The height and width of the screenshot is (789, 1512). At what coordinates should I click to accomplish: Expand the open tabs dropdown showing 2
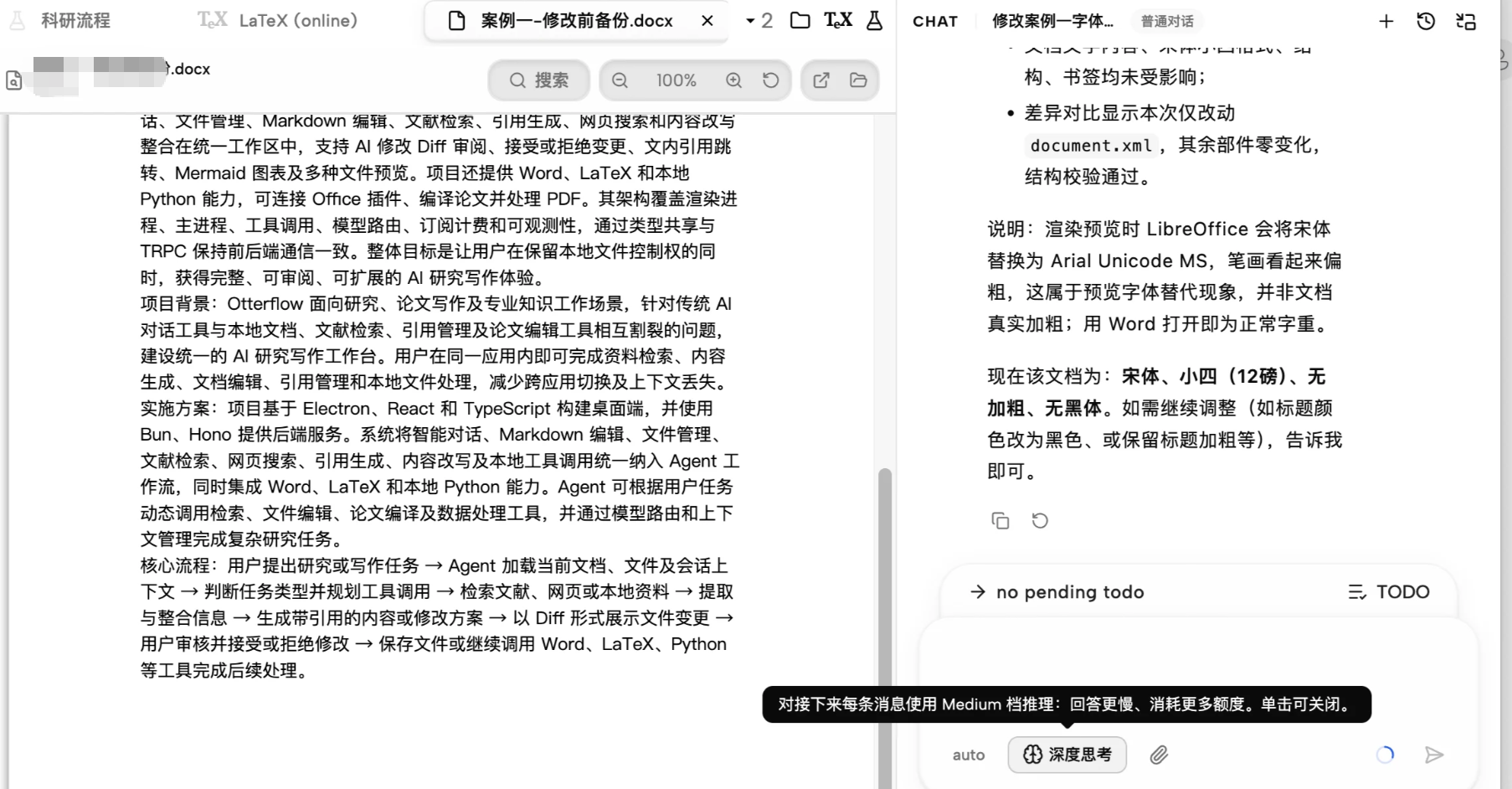pos(759,21)
